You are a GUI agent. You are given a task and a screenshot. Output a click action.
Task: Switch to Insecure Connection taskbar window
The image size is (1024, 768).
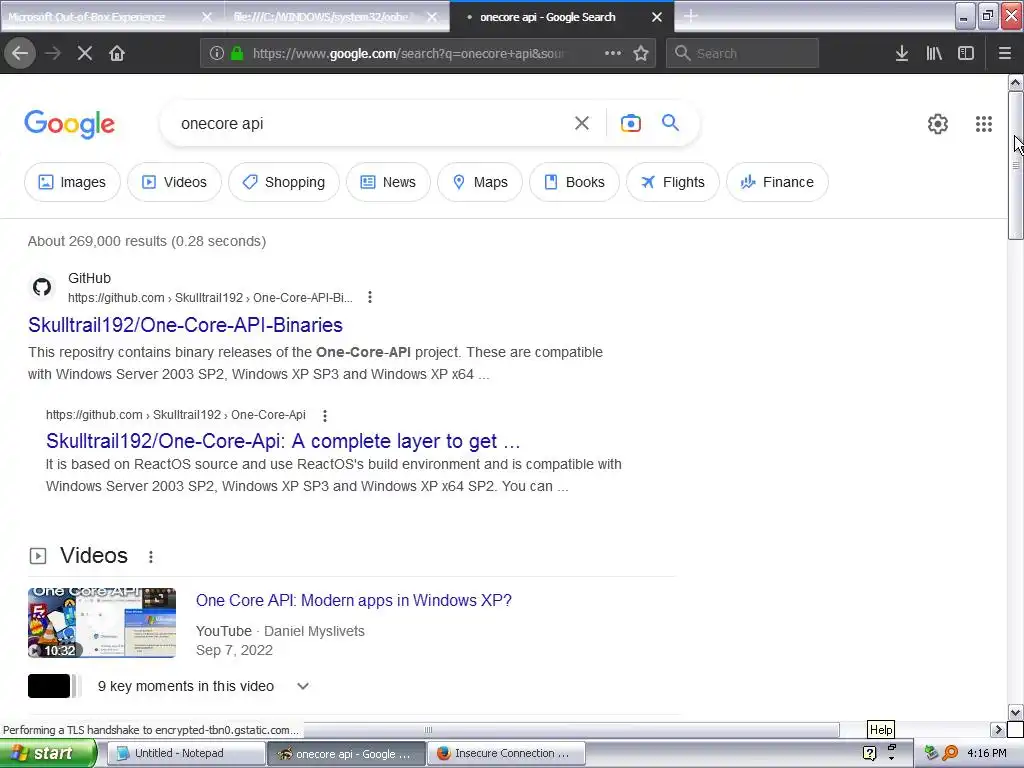tap(505, 754)
